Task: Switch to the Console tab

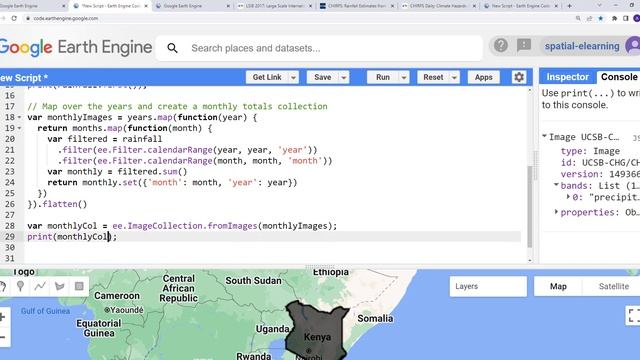Action: [619, 77]
